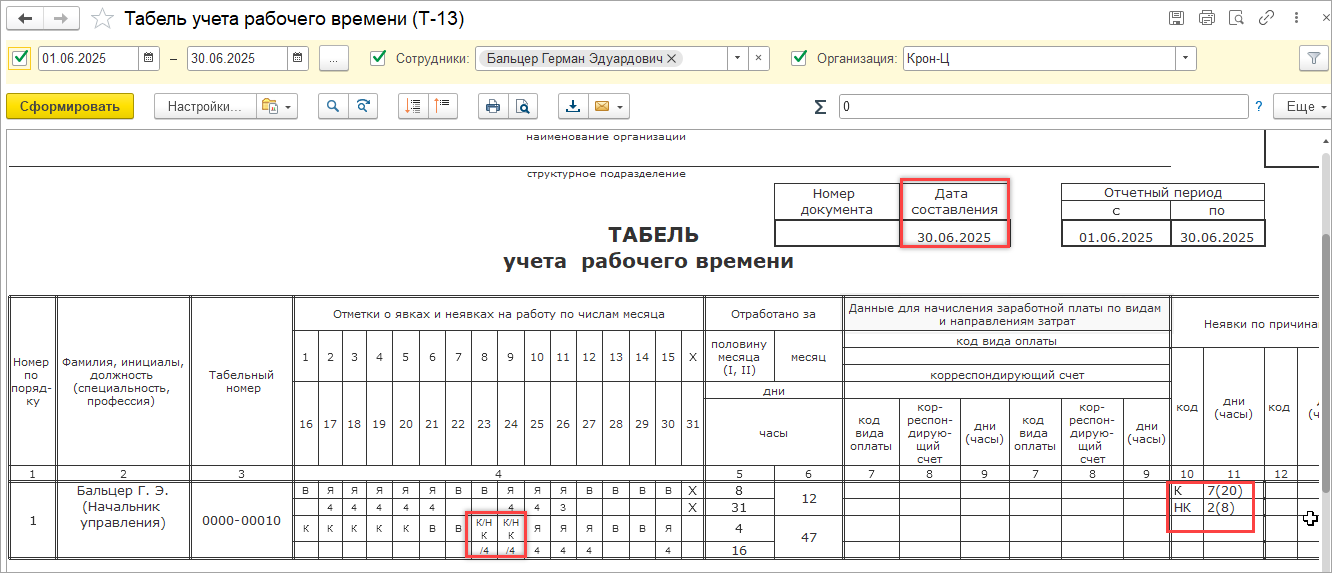
Task: Open the report variants dropdown button
Action: (x=277, y=106)
